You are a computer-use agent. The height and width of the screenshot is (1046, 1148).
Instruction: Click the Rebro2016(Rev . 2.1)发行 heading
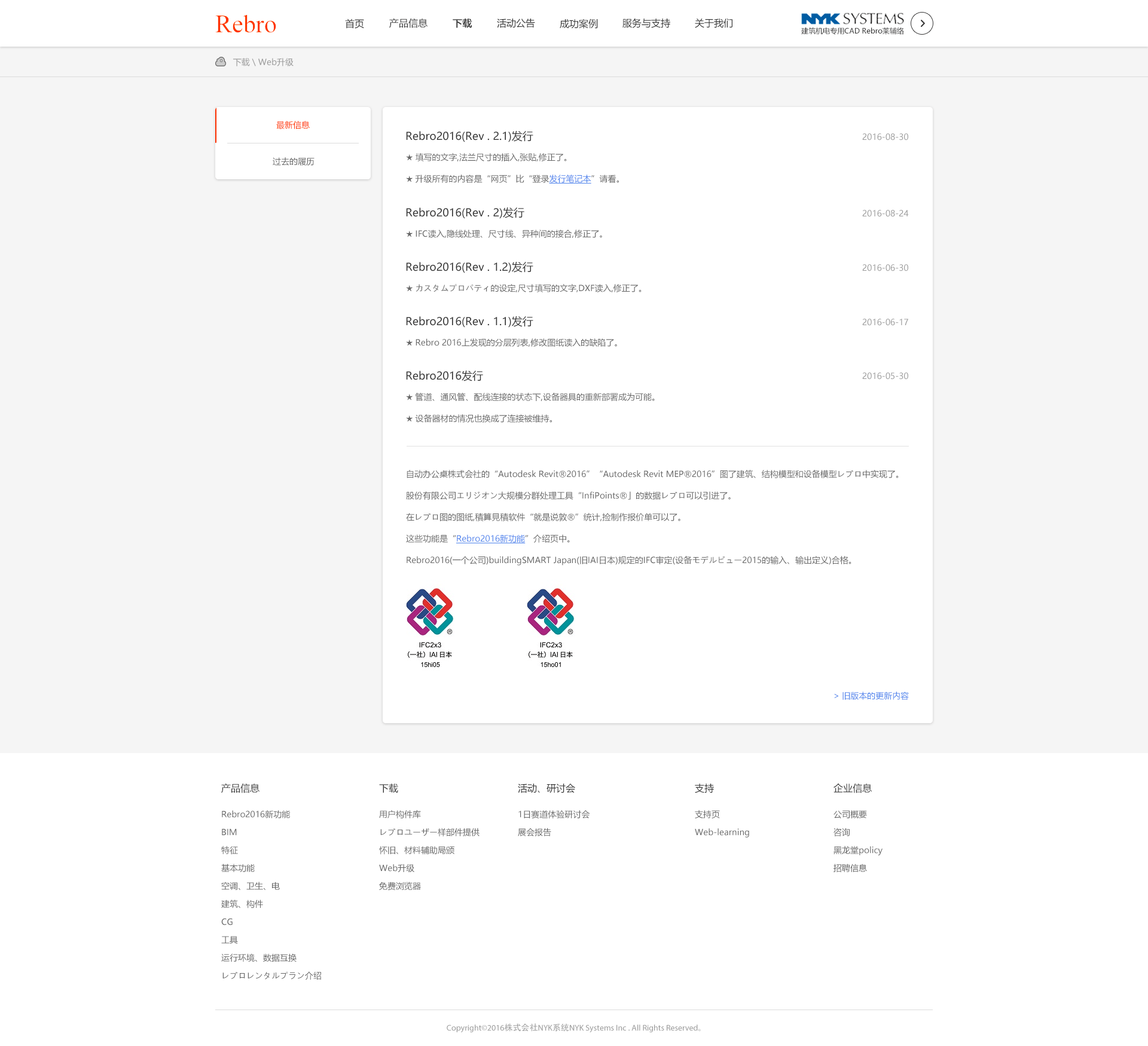pyautogui.click(x=469, y=136)
